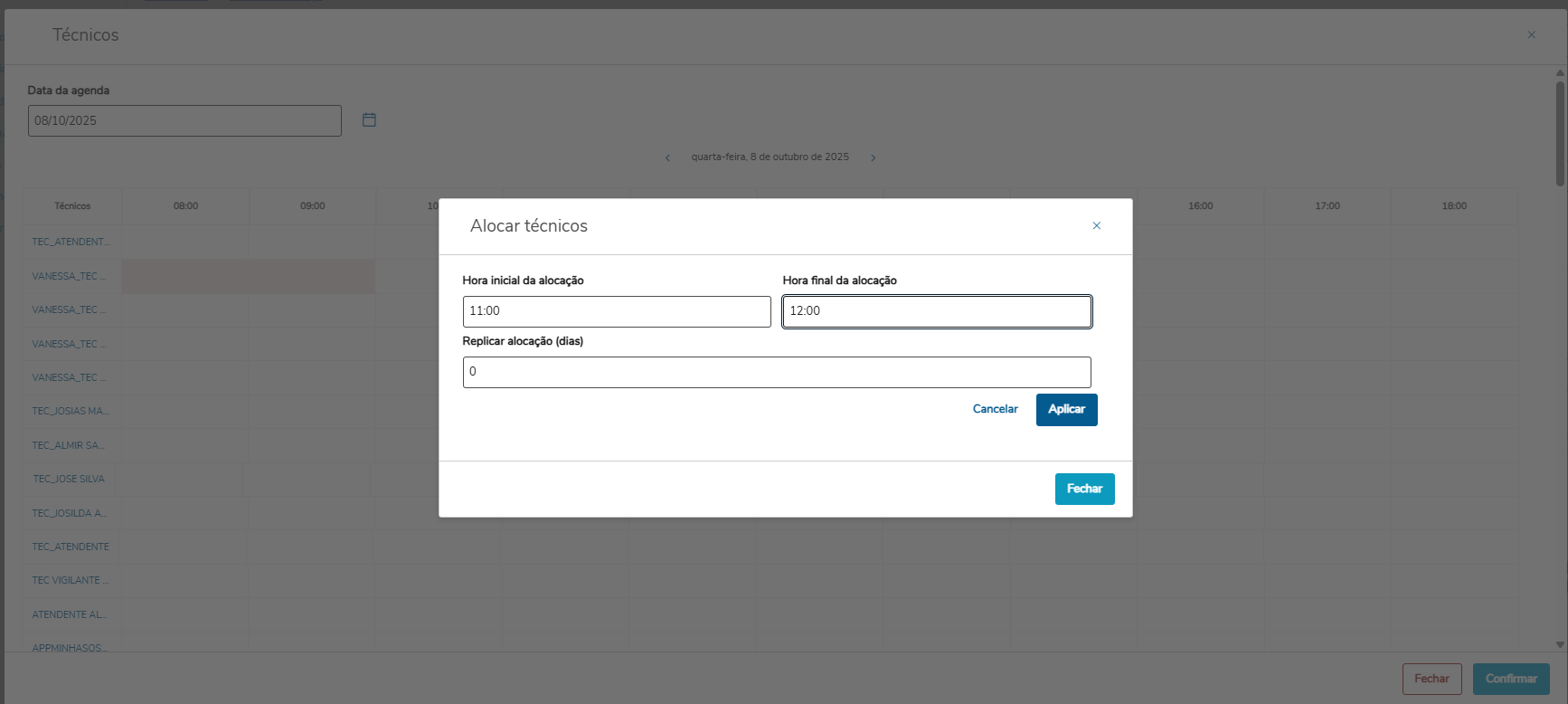Click the Confirmar button at bottom right

[x=1510, y=679]
